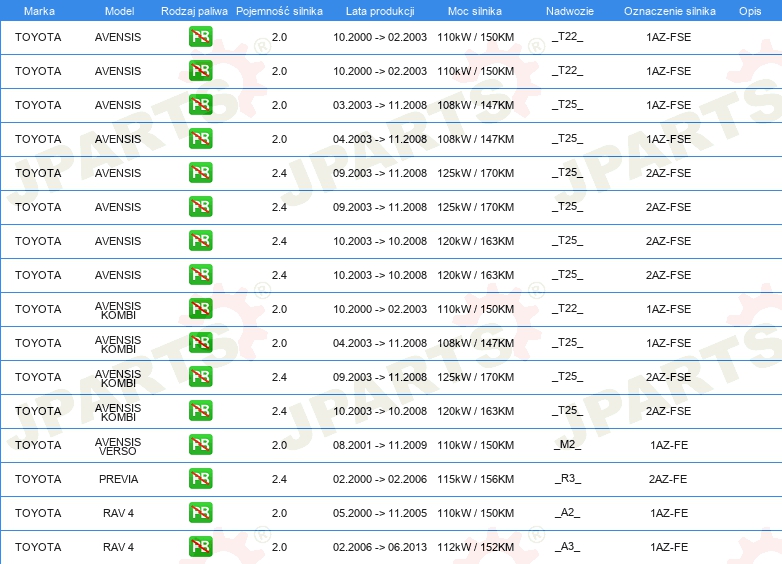Click the 2.4 engine capacity in PREVIA row
This screenshot has height=564, width=782.
click(x=279, y=479)
